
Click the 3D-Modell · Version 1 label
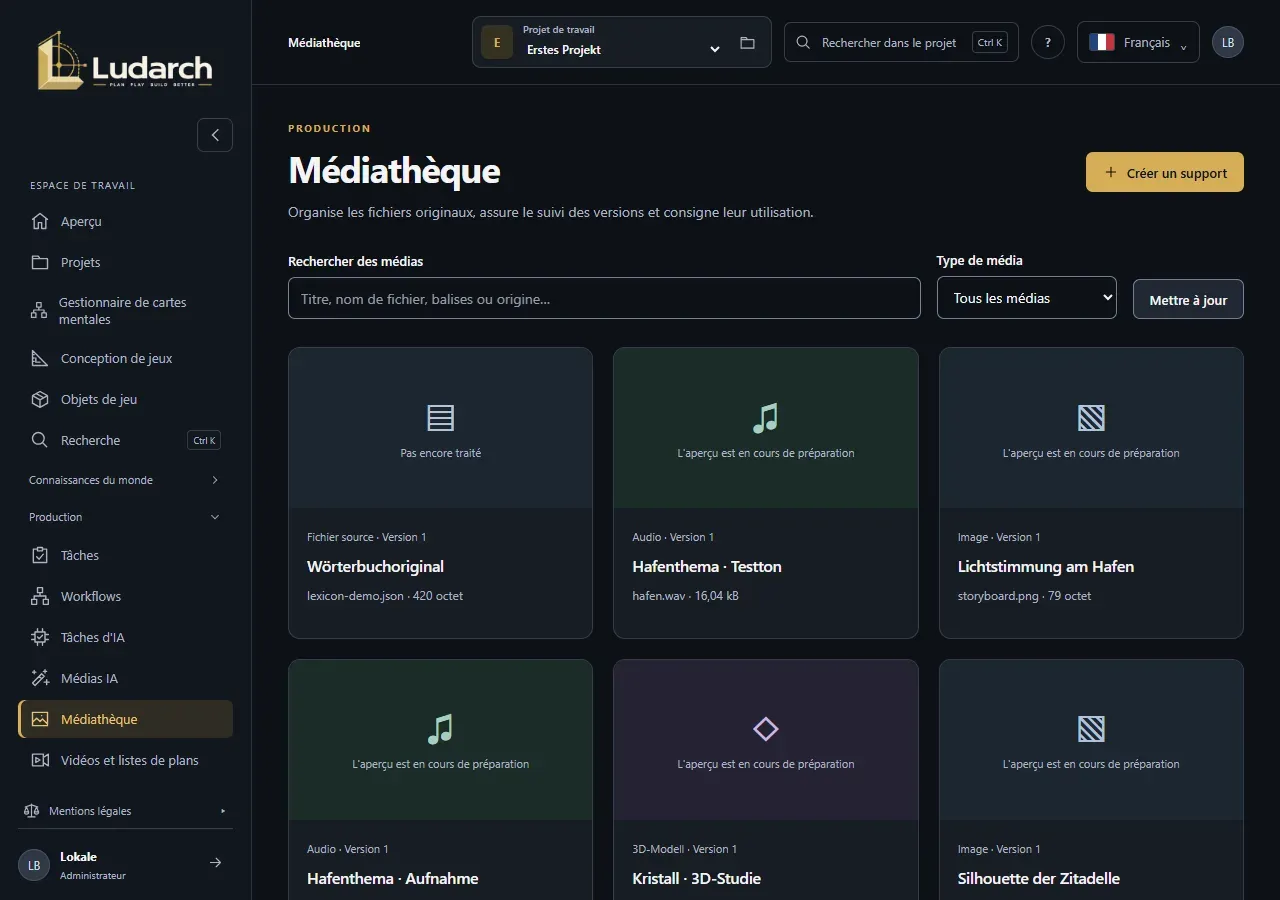pyautogui.click(x=685, y=849)
